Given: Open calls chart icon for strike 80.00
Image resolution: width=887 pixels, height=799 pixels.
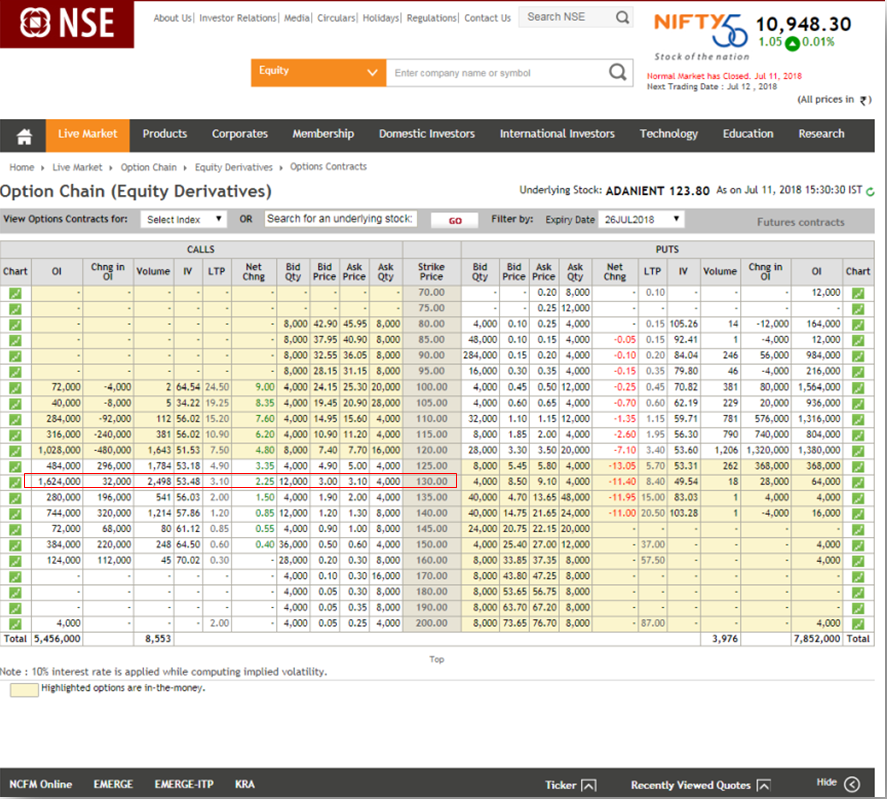Looking at the screenshot, I should [x=15, y=325].
